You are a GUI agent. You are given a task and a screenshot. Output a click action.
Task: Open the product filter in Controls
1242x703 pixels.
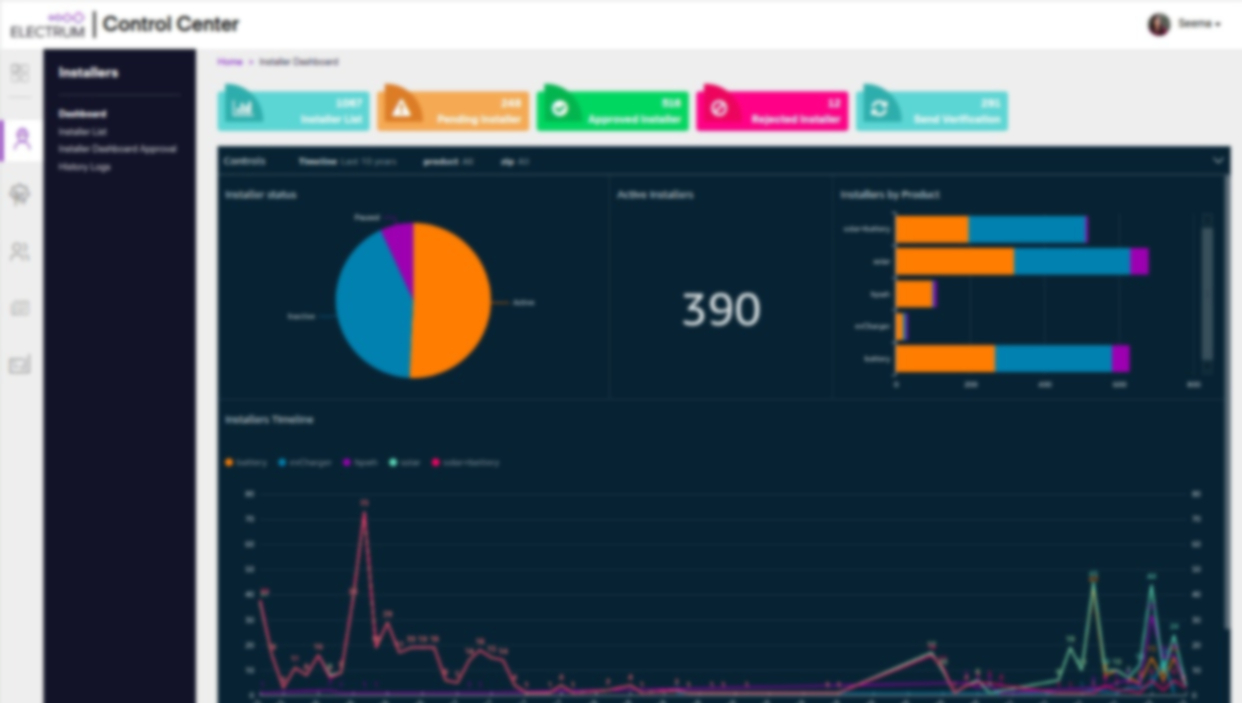point(448,161)
